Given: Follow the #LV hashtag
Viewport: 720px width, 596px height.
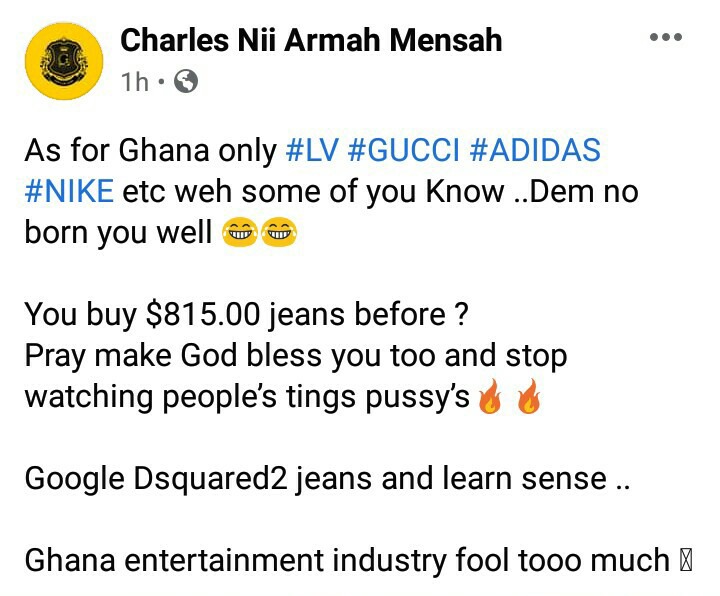Looking at the screenshot, I should click(312, 150).
